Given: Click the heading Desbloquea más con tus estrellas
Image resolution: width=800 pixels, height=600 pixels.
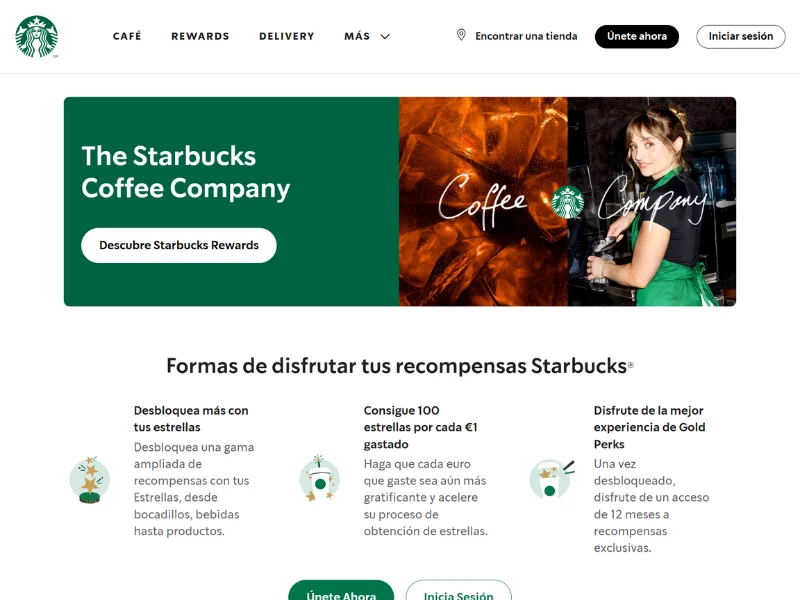Looking at the screenshot, I should pyautogui.click(x=191, y=419).
